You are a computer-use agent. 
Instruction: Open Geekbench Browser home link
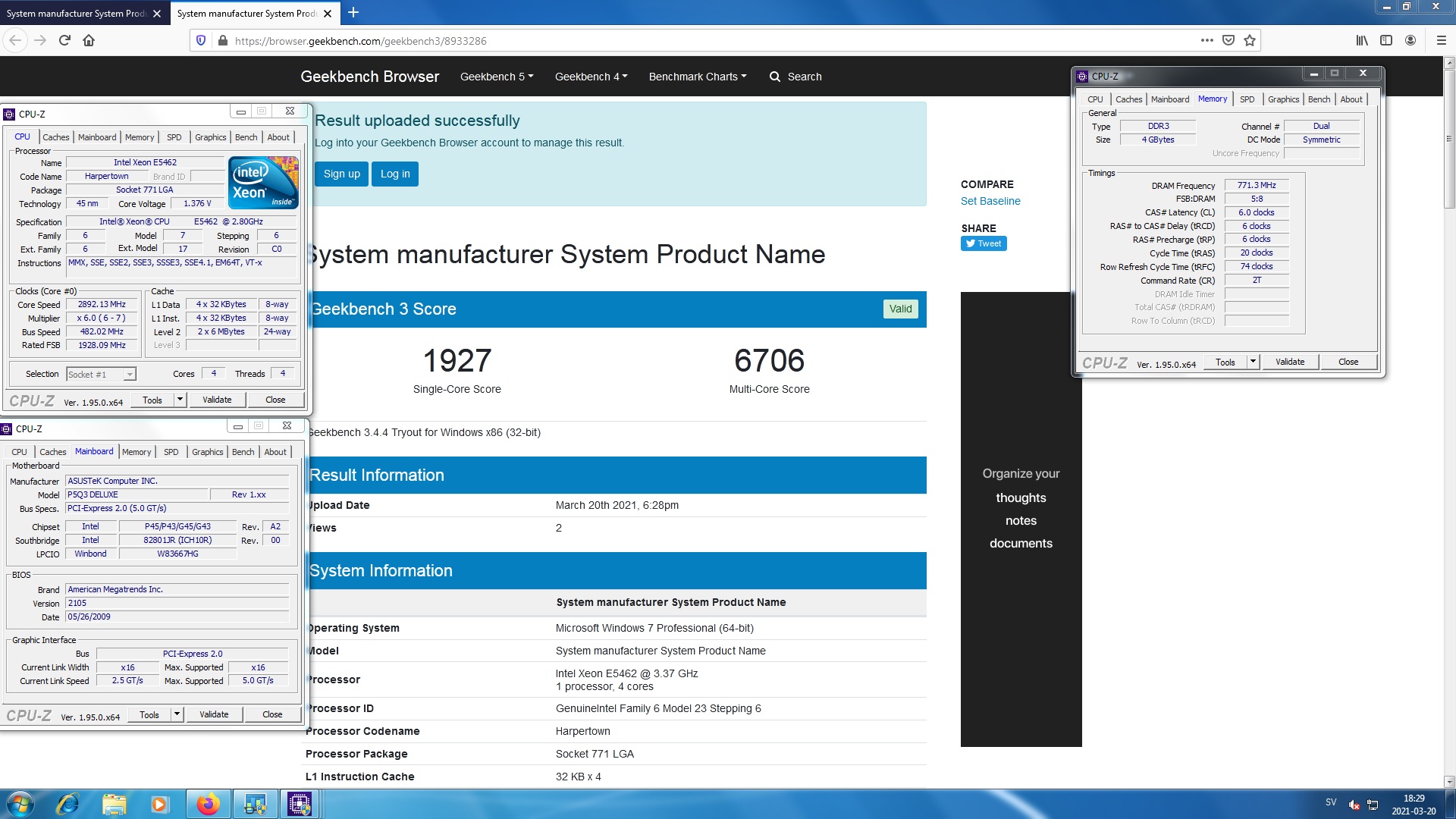(x=369, y=77)
